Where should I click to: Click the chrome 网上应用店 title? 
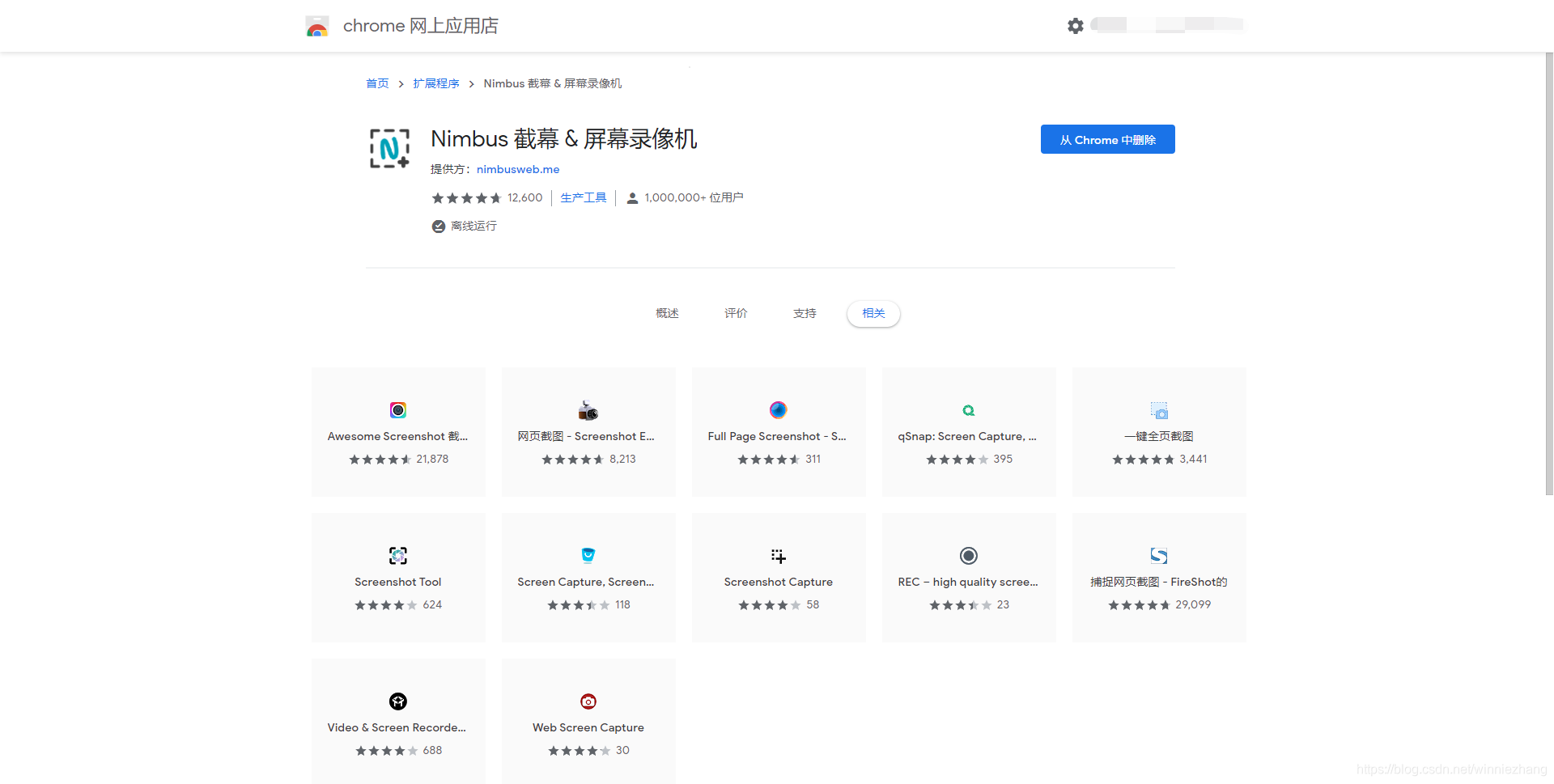tap(421, 26)
